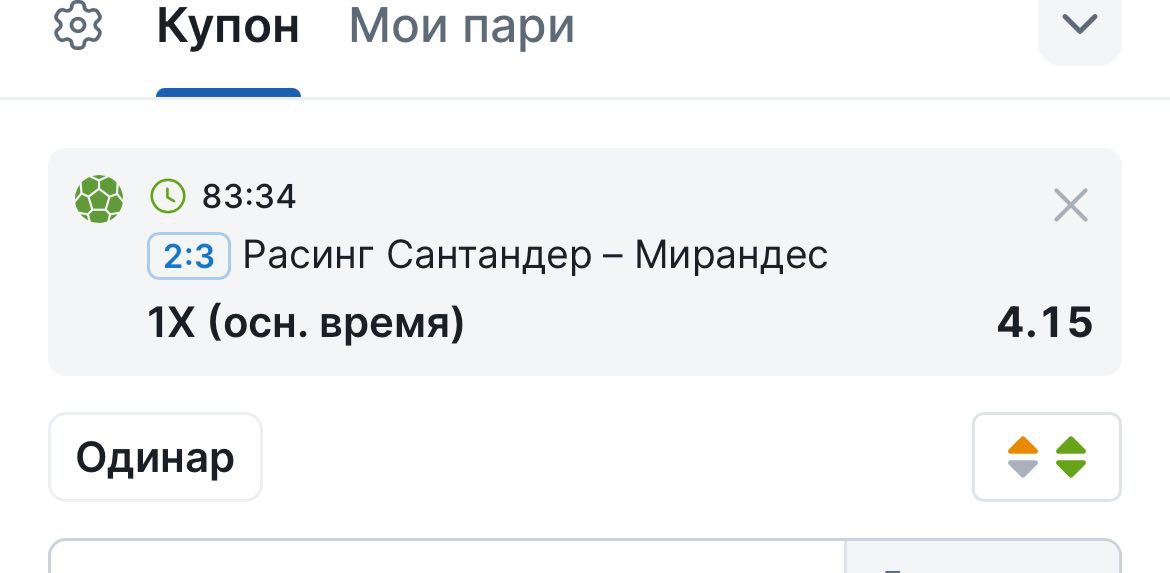Click the green clock icon
Viewport: 1170px width, 573px height.
click(168, 196)
